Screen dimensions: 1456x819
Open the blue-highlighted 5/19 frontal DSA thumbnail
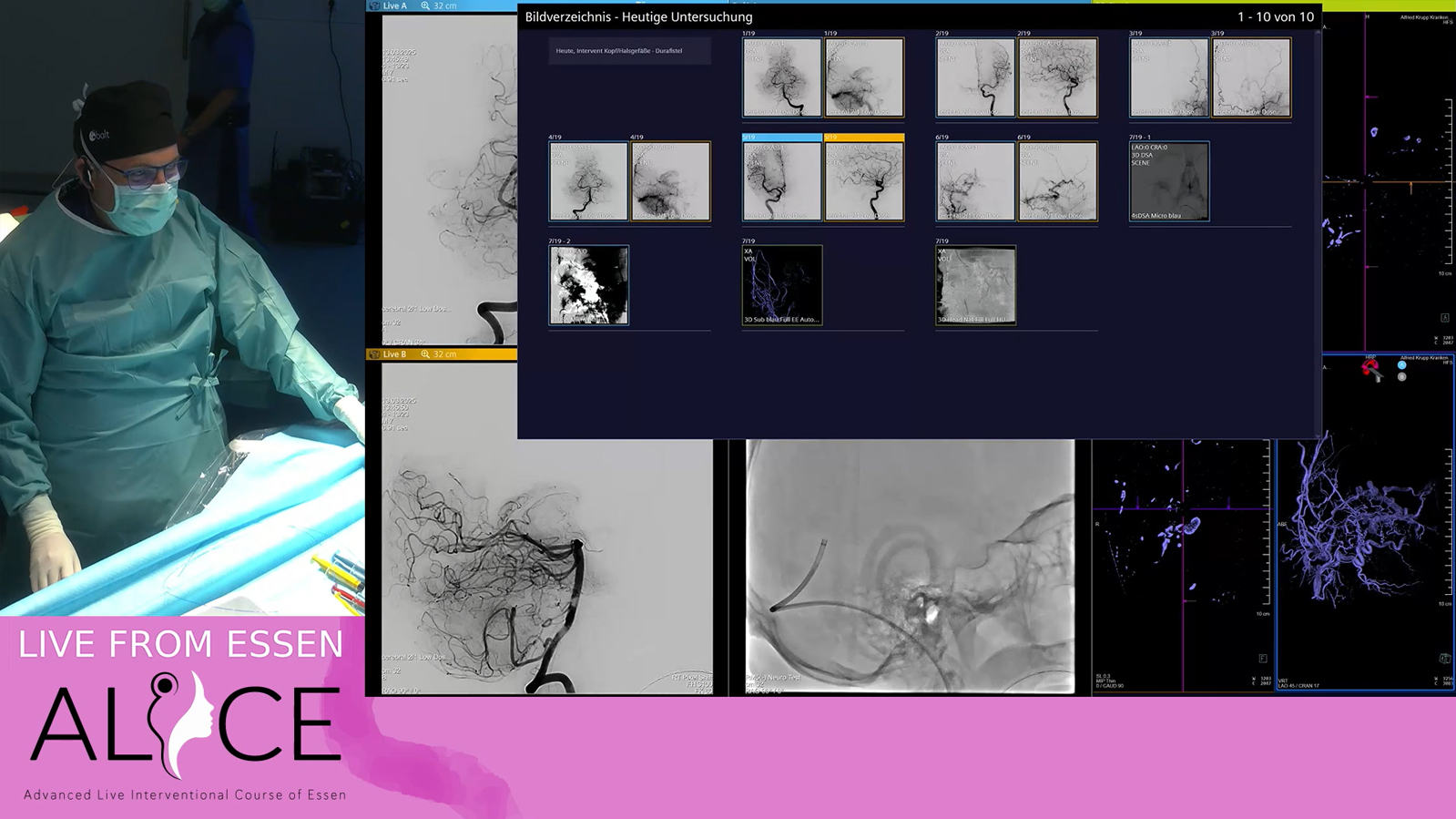781,180
